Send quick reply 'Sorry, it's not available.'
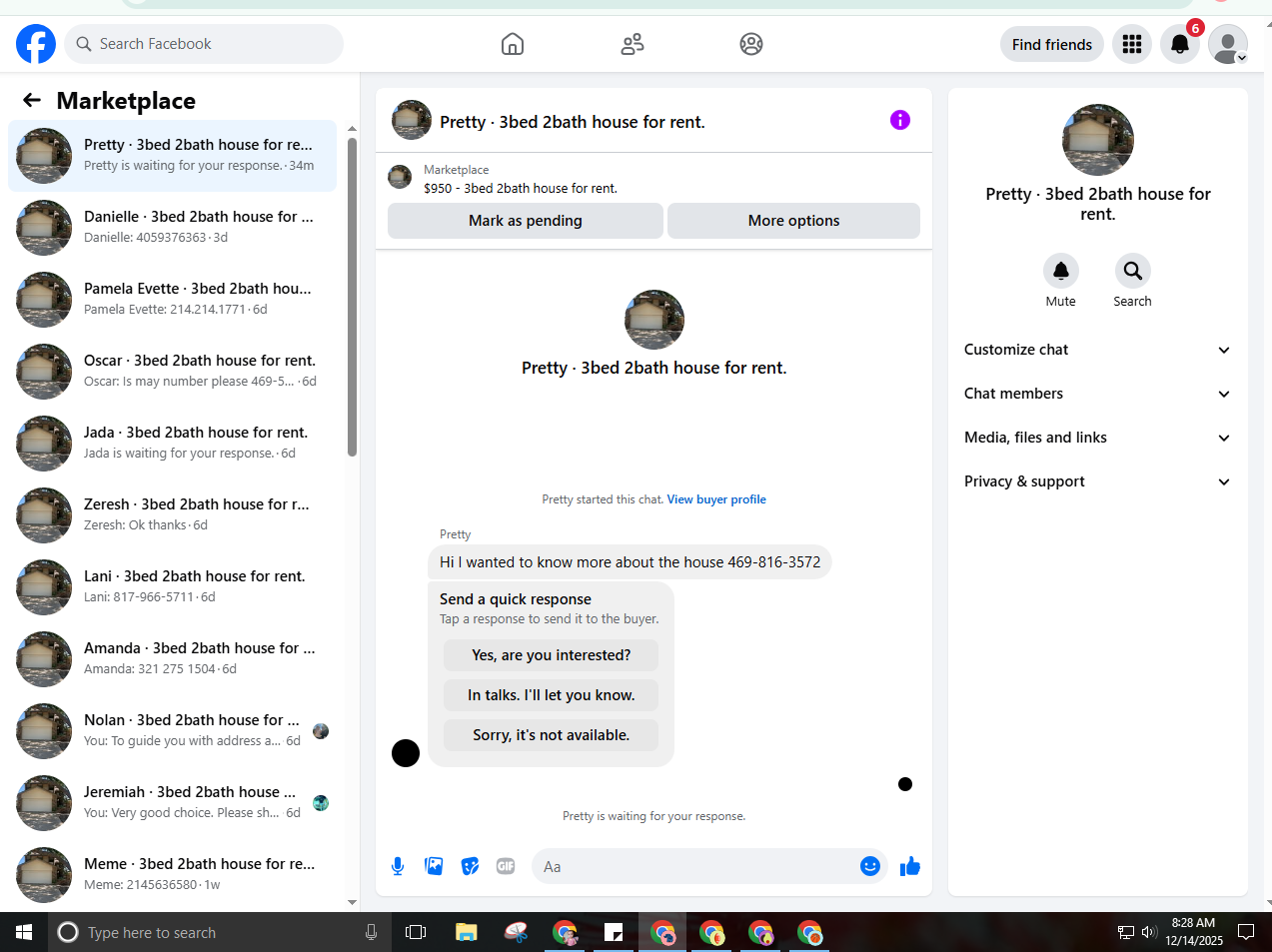 pyautogui.click(x=551, y=735)
